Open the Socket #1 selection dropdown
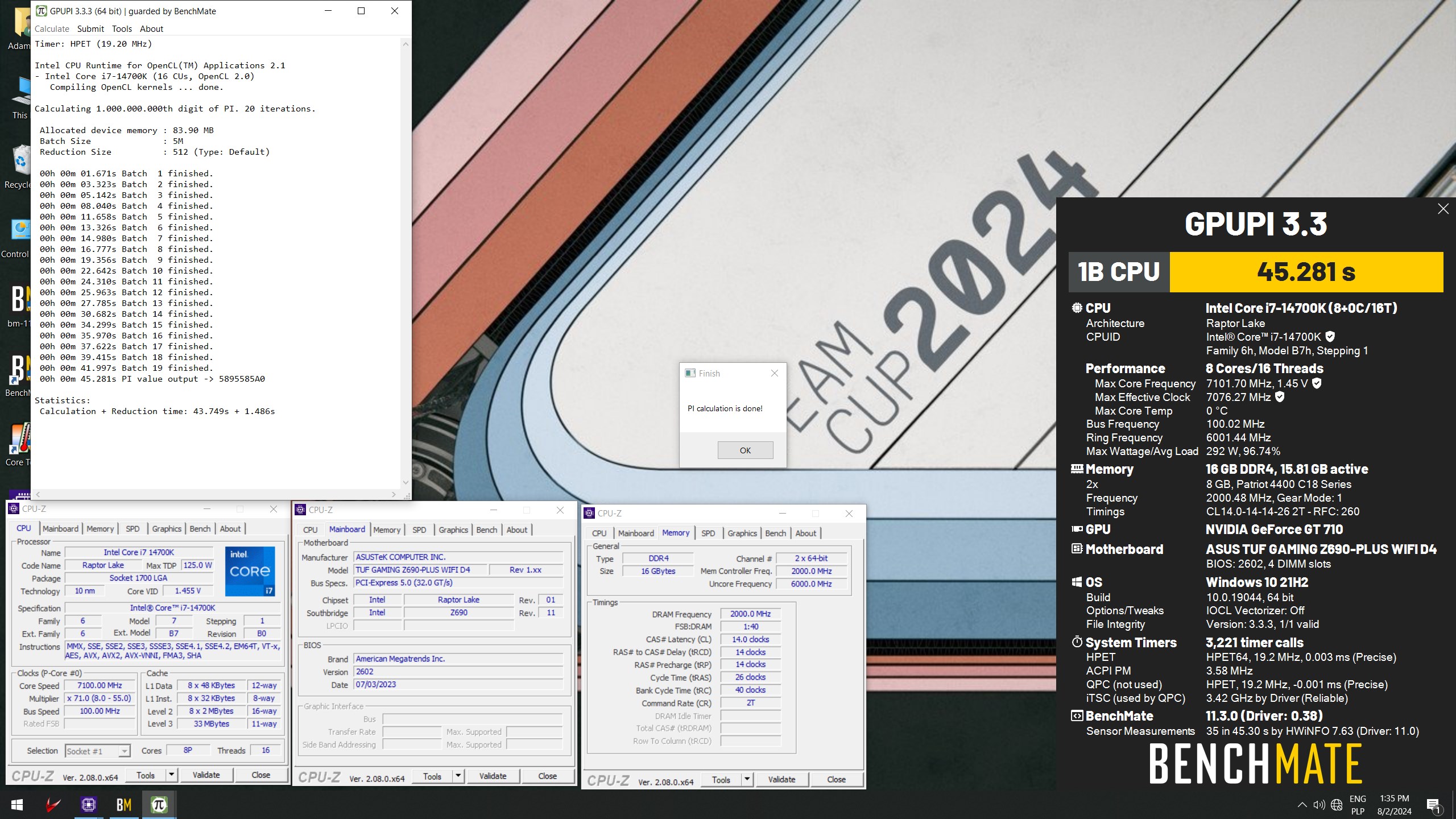This screenshot has height=819, width=1456. tap(98, 751)
